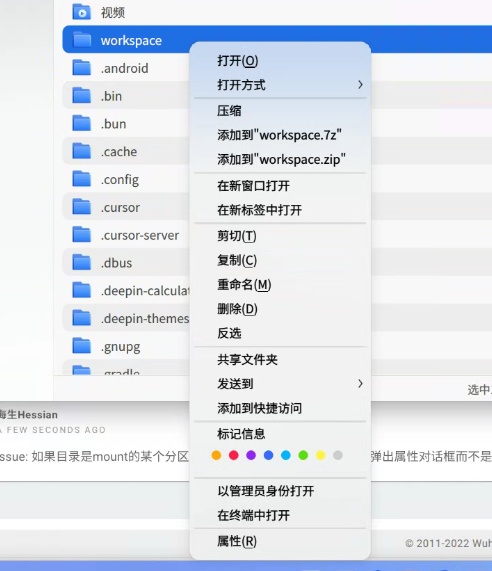Click the .android folder icon
Viewport: 492px width, 571px height.
click(x=82, y=68)
